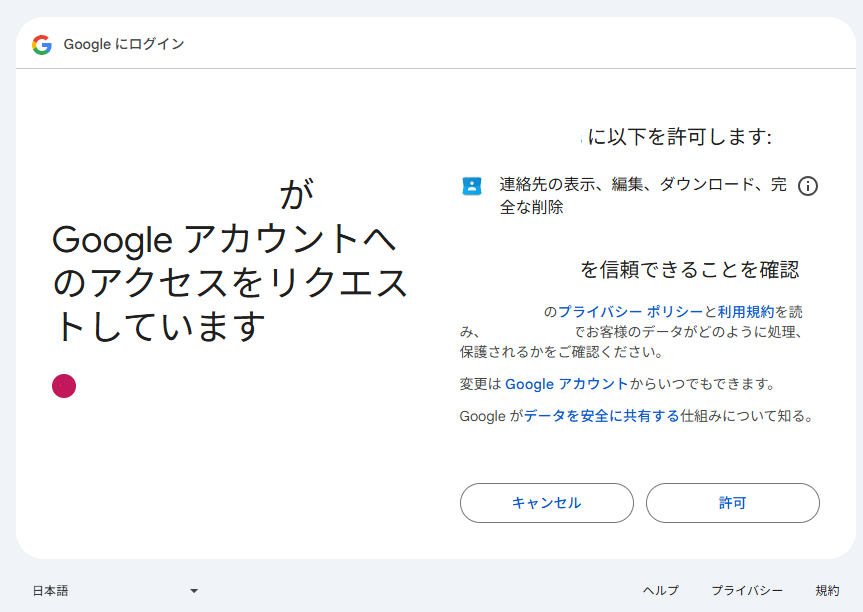Click the アクセスをリクエスト main heading
The width and height of the screenshot is (863, 612).
[x=230, y=283]
